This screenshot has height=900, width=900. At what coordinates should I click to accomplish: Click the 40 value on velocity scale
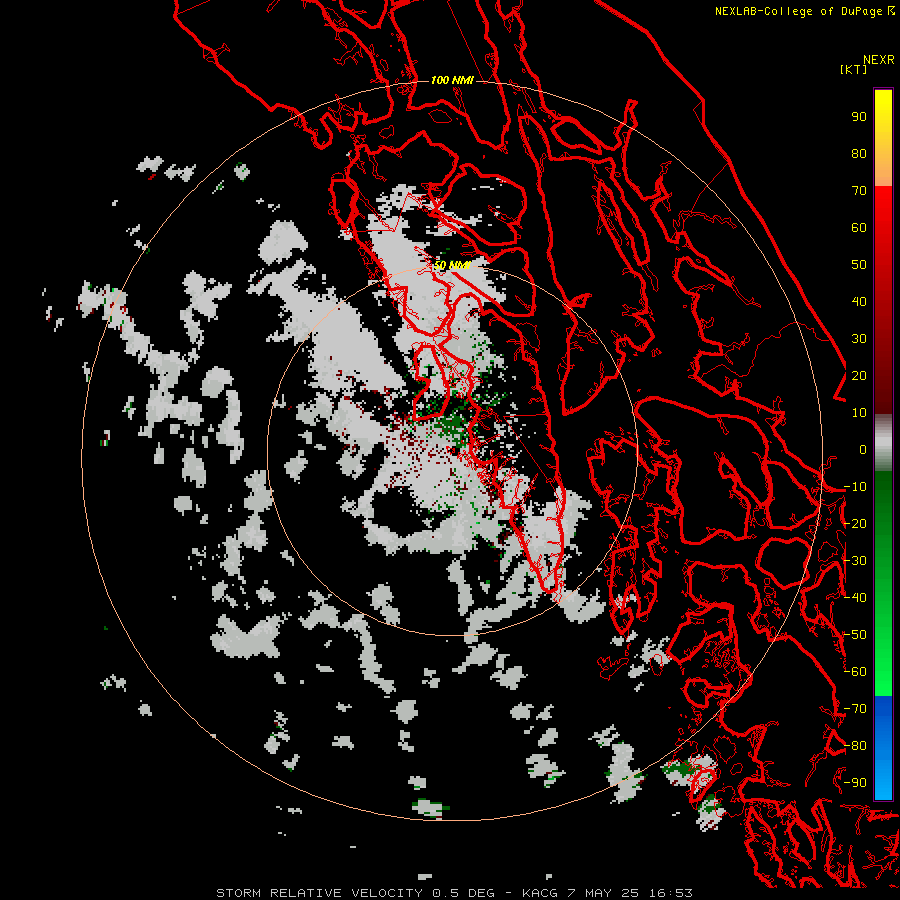[859, 302]
